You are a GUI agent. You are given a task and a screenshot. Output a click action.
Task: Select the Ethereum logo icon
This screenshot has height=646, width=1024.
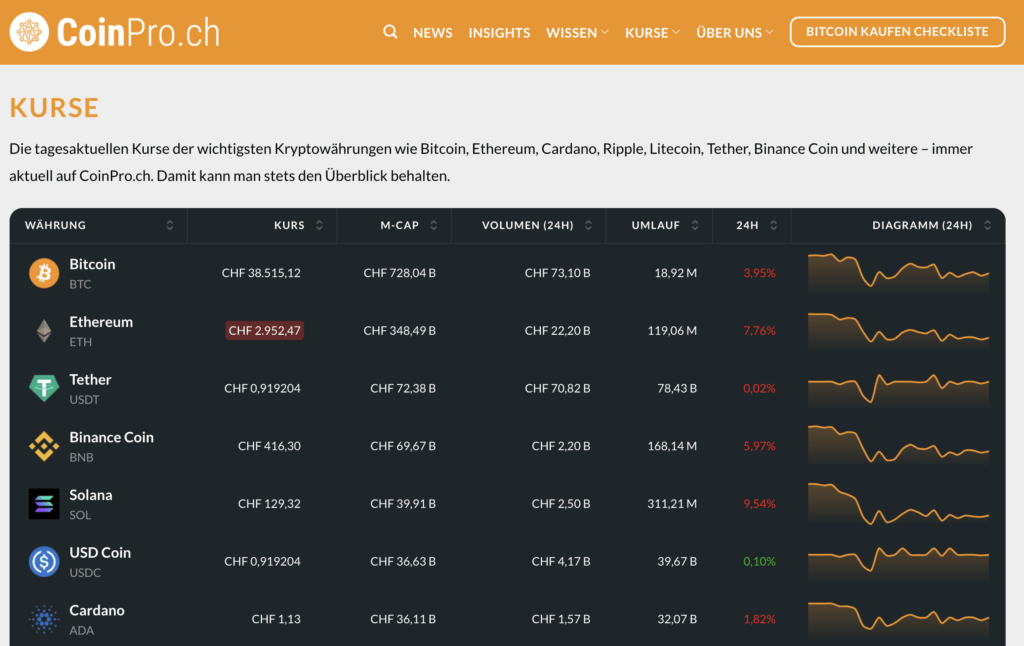pyautogui.click(x=43, y=330)
